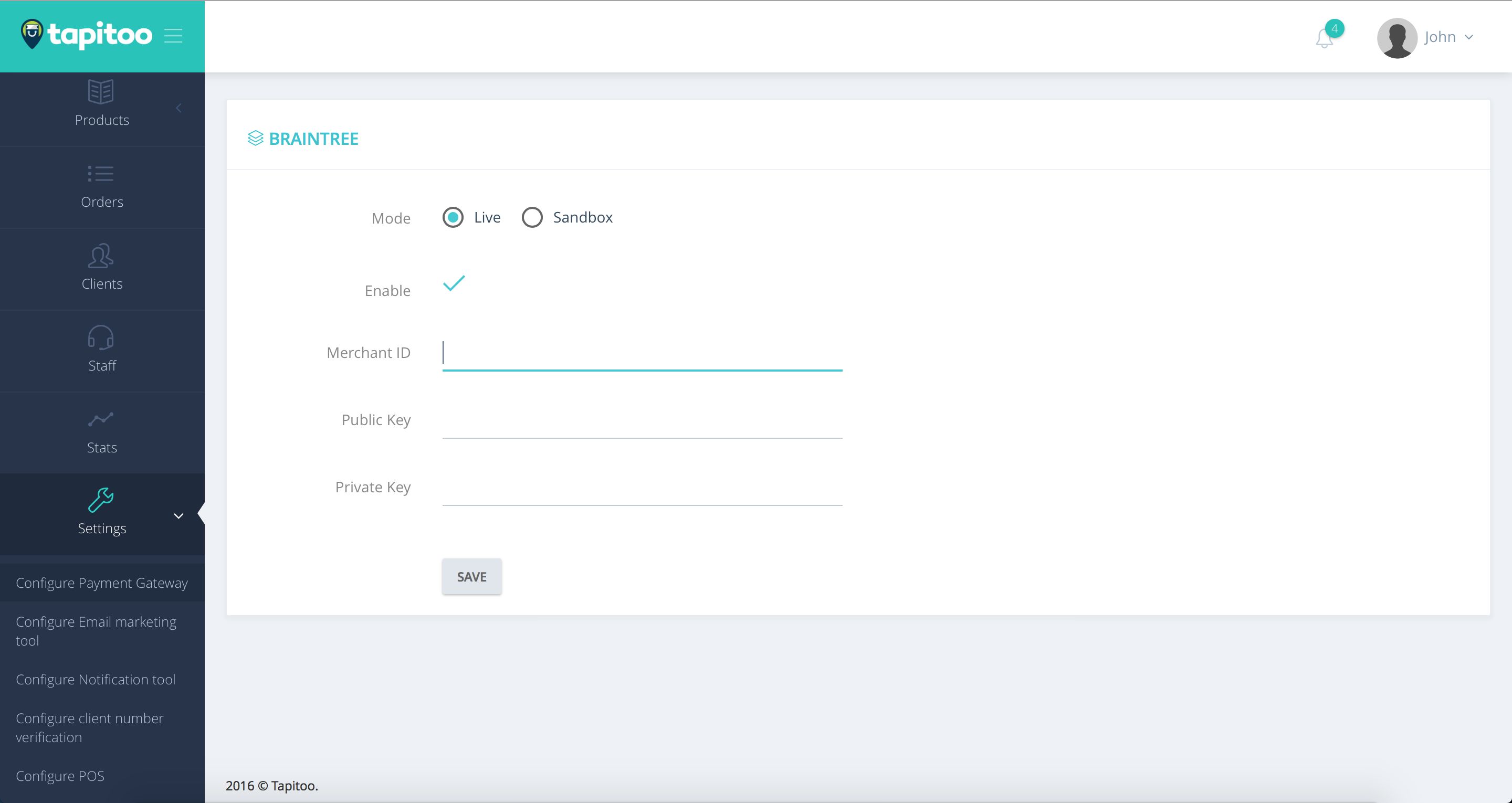Expand the Products submenu arrow
This screenshot has width=1512, height=803.
[x=178, y=108]
